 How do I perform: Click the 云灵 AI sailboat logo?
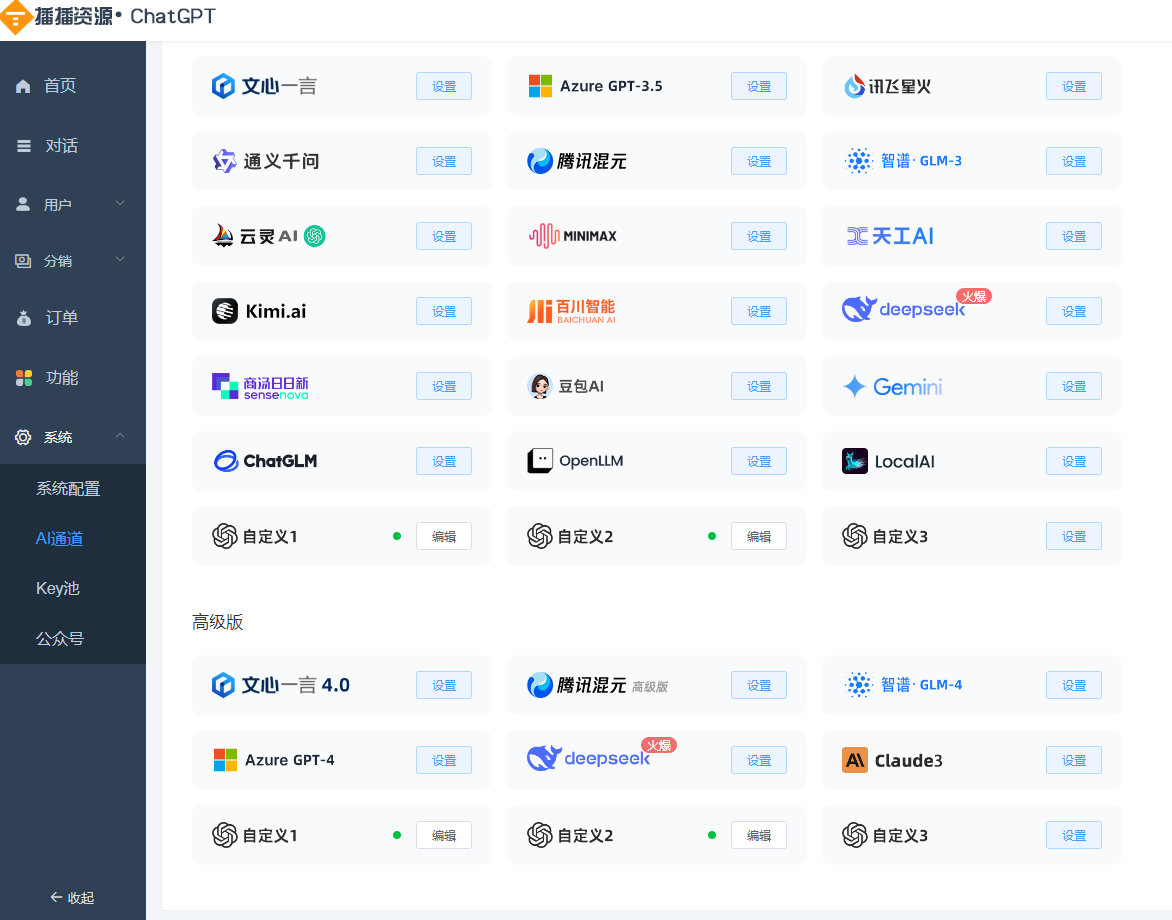[x=223, y=236]
